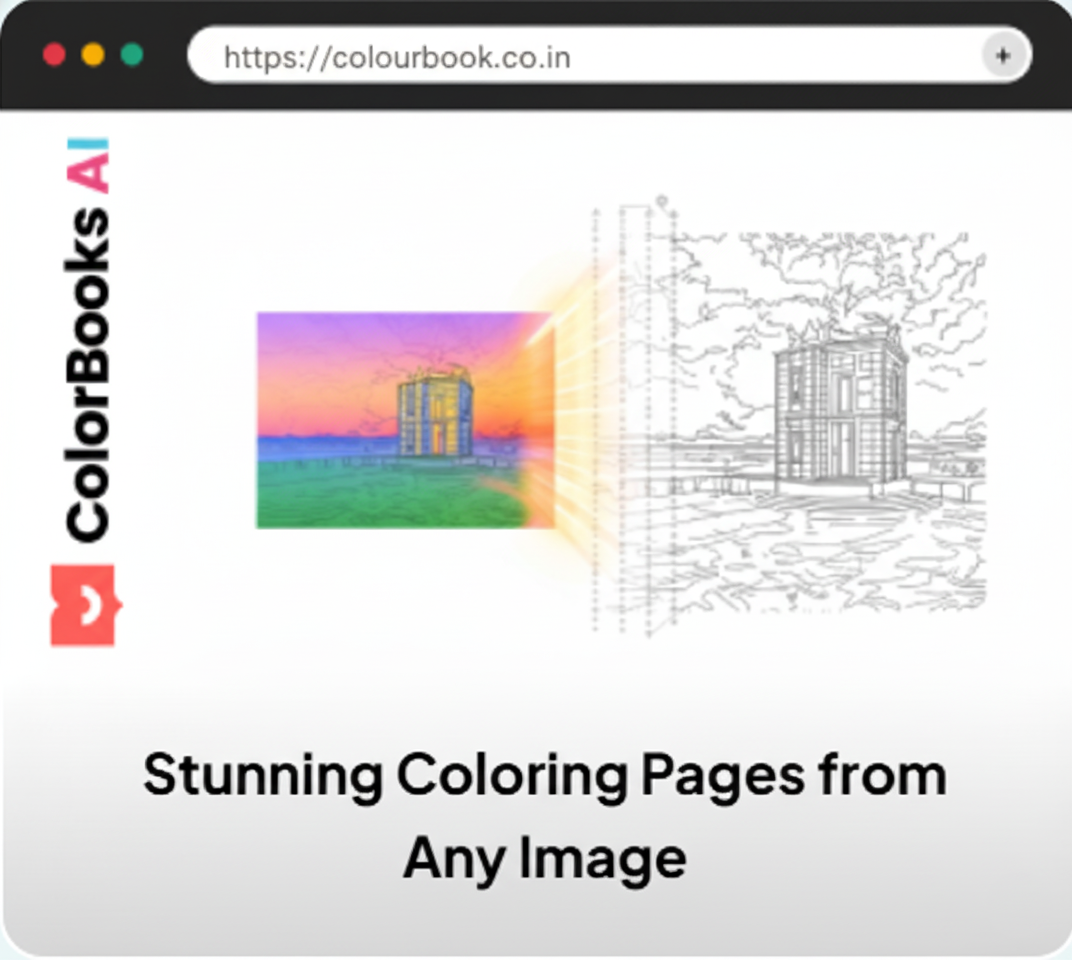The image size is (1072, 960).
Task: Click the ColorBooks vertical wordmark text
Action: click(87, 375)
